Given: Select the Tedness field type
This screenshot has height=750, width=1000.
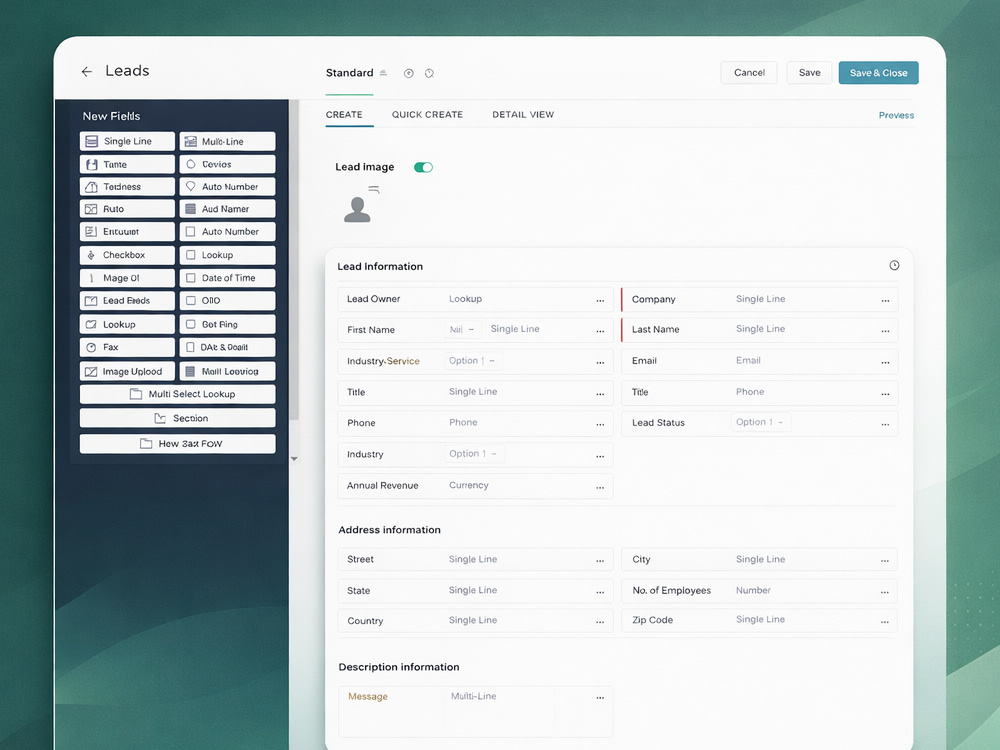Looking at the screenshot, I should [127, 187].
